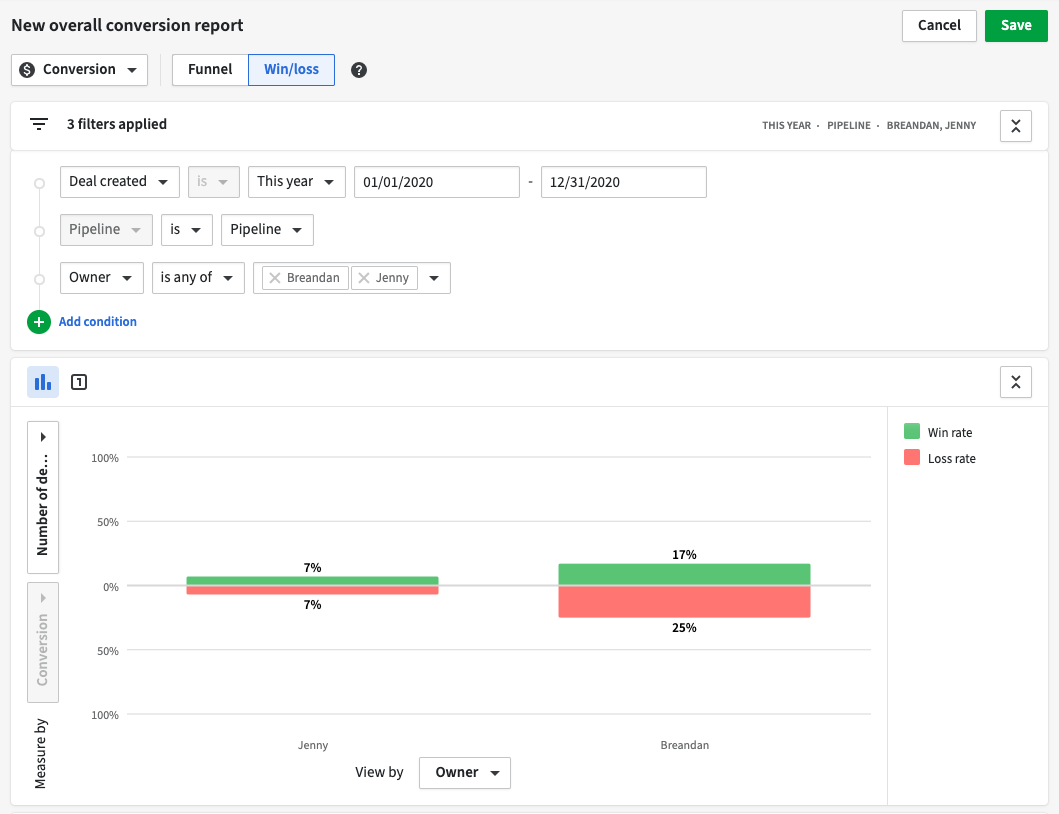Viewport: 1059px width, 814px height.
Task: Toggle Loss rate legend swatch
Action: click(912, 458)
